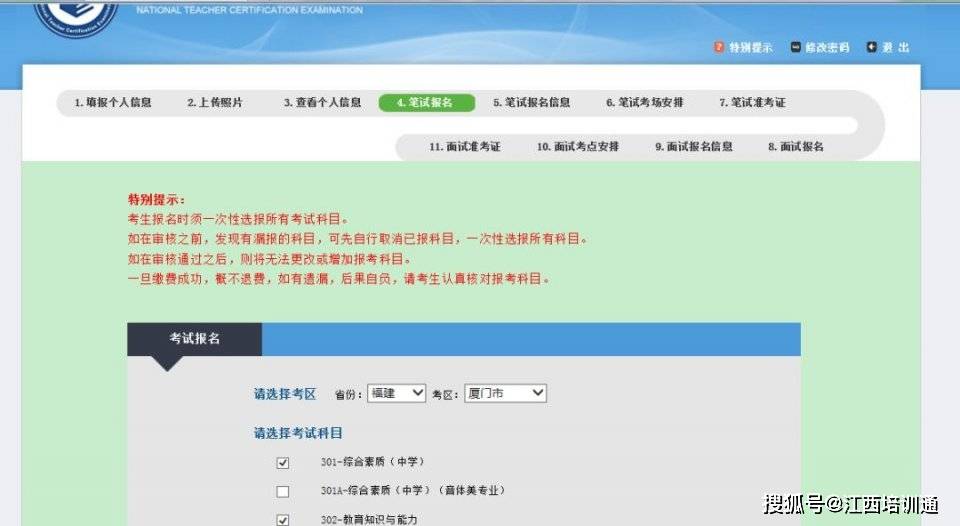Open step 9 面试报名信息
The width and height of the screenshot is (960, 526).
[694, 146]
